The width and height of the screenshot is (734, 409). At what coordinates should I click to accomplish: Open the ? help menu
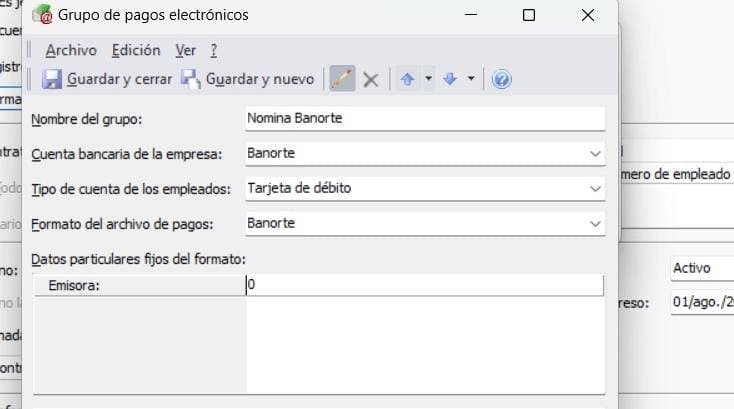[x=214, y=50]
